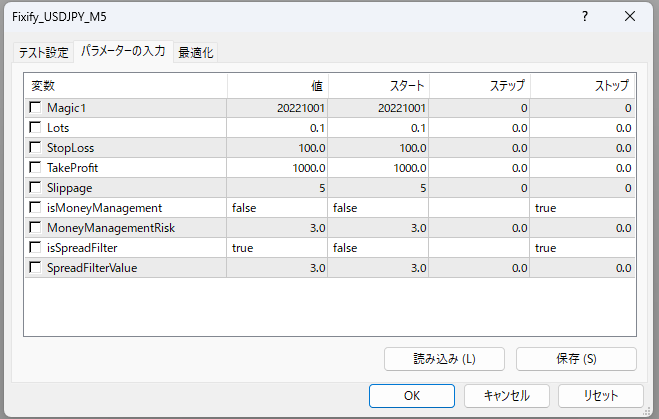The height and width of the screenshot is (419, 659).
Task: Select the isSpreadFilter value cell showing true
Action: pyautogui.click(x=278, y=248)
